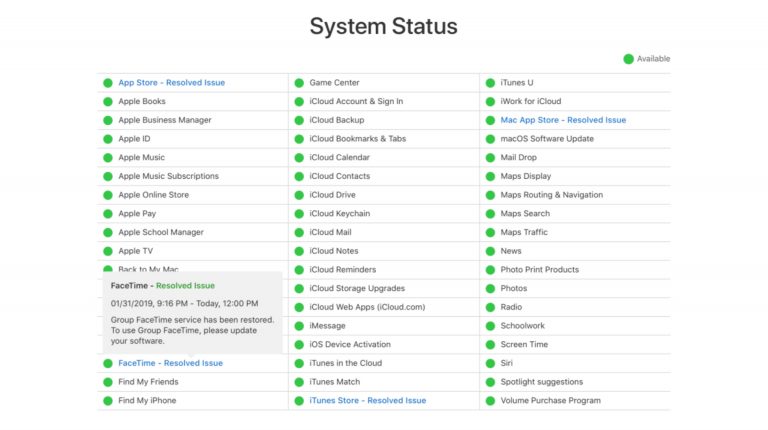Click the green dot next to Siri
This screenshot has width=768, height=430.
490,363
